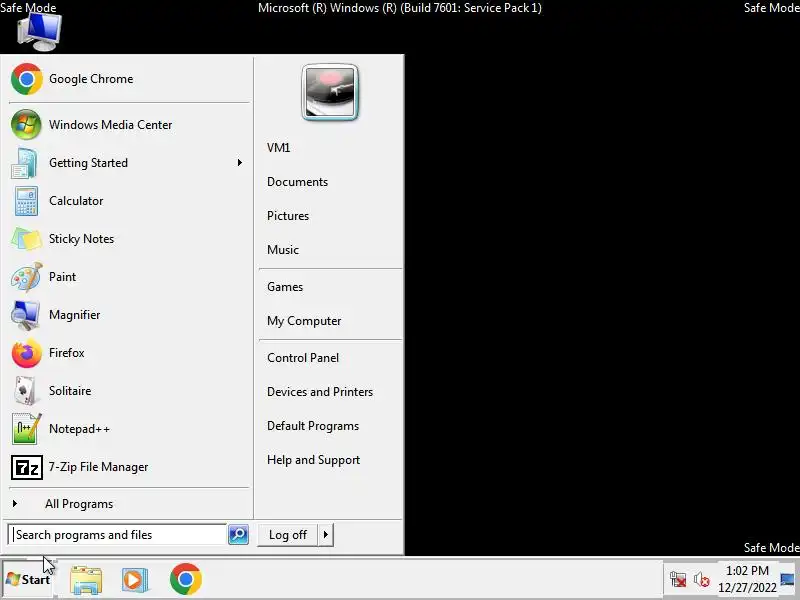
Task: Click the Getting Started text
Action: pyautogui.click(x=88, y=163)
